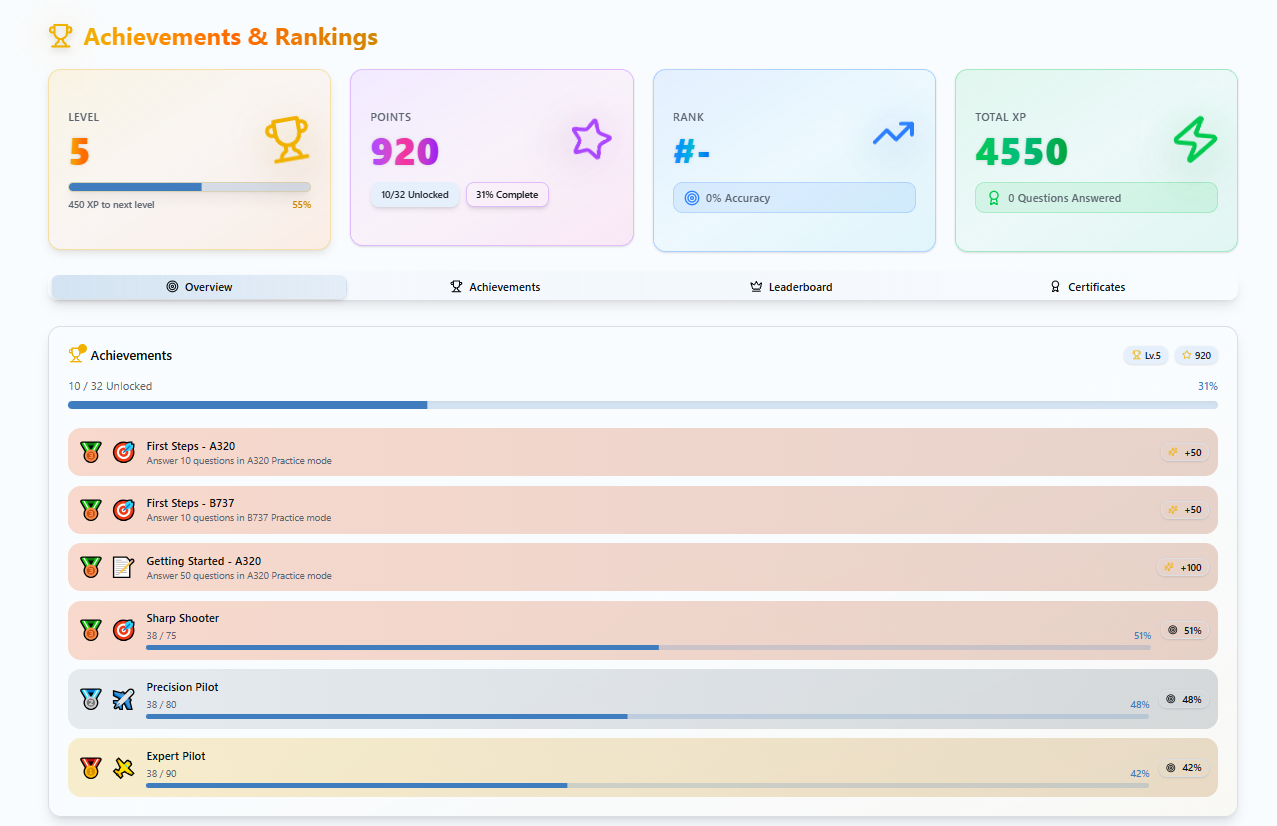Click the 'Sharp Shooter' achievement title

[183, 618]
